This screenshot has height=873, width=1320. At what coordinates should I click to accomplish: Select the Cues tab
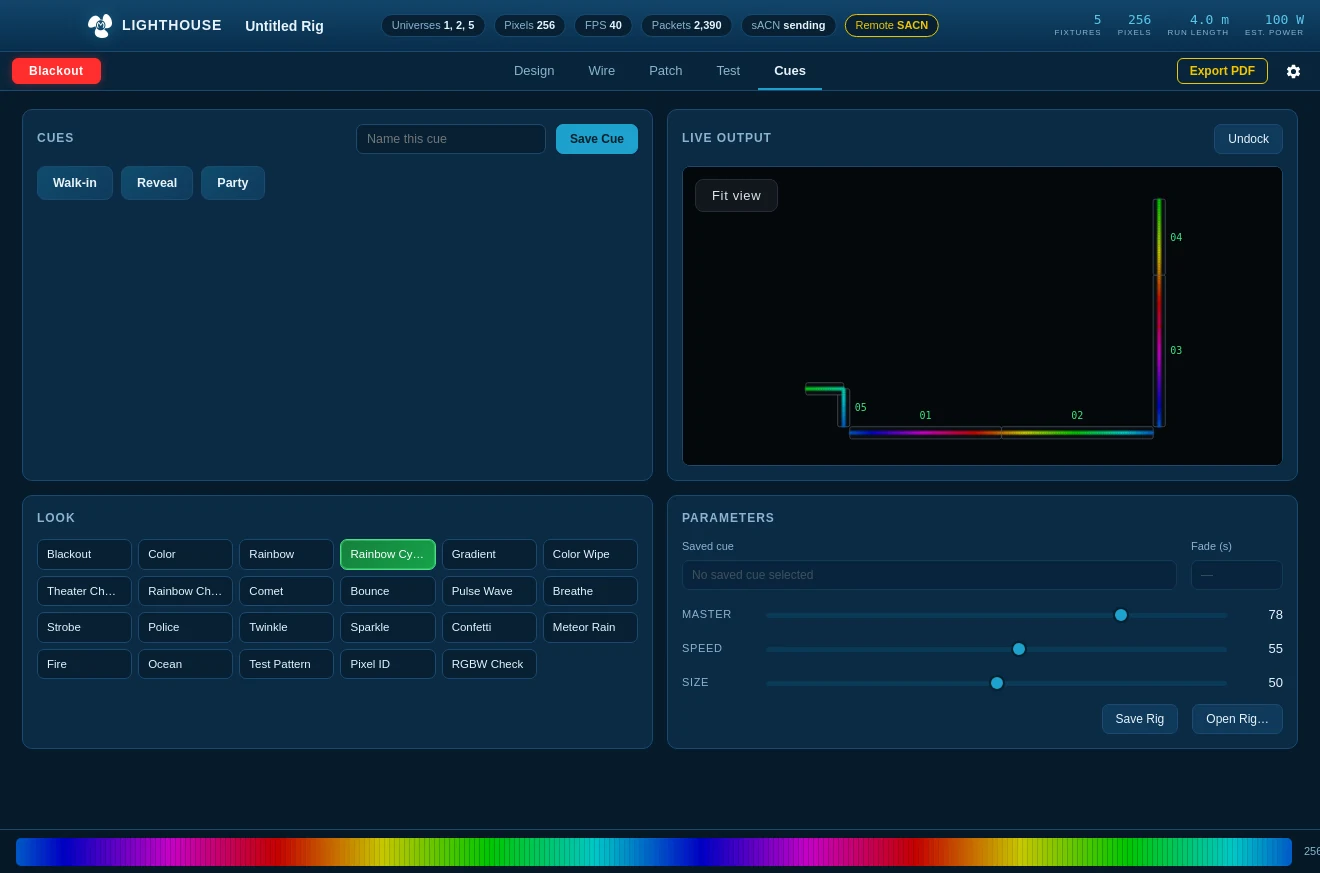790,71
